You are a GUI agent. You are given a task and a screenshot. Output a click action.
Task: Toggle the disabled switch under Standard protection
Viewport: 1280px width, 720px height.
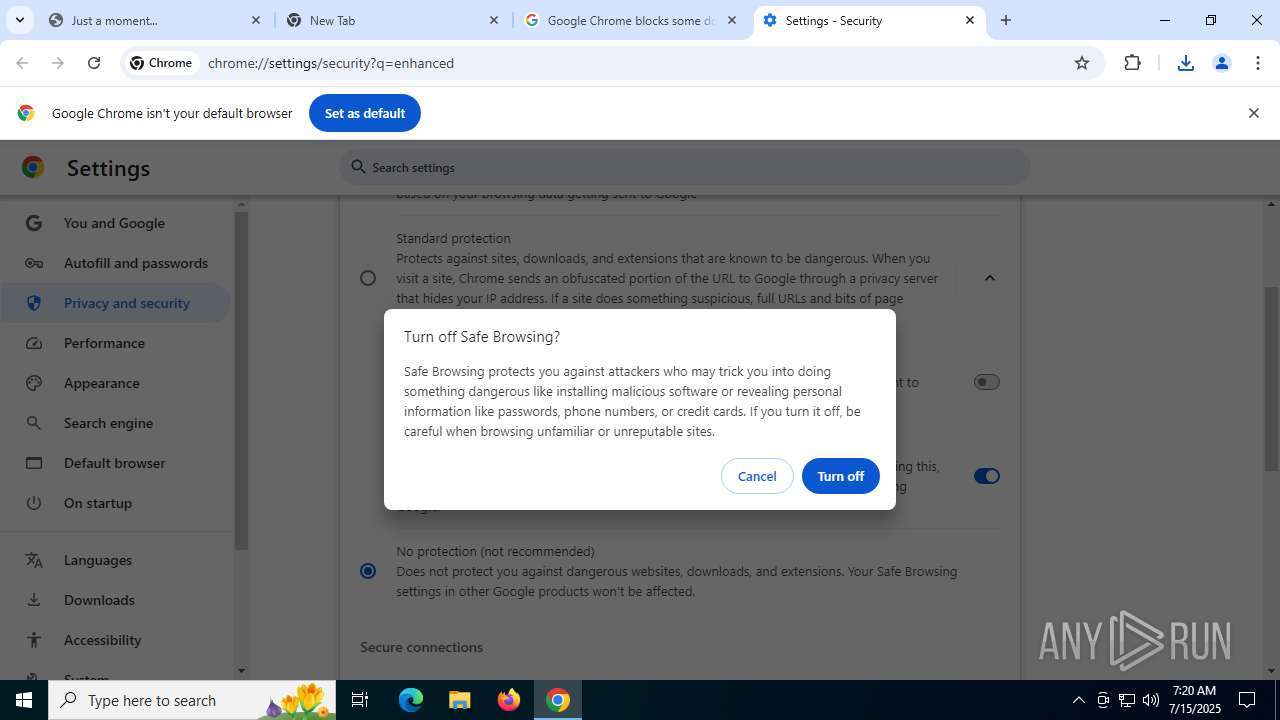pos(987,382)
